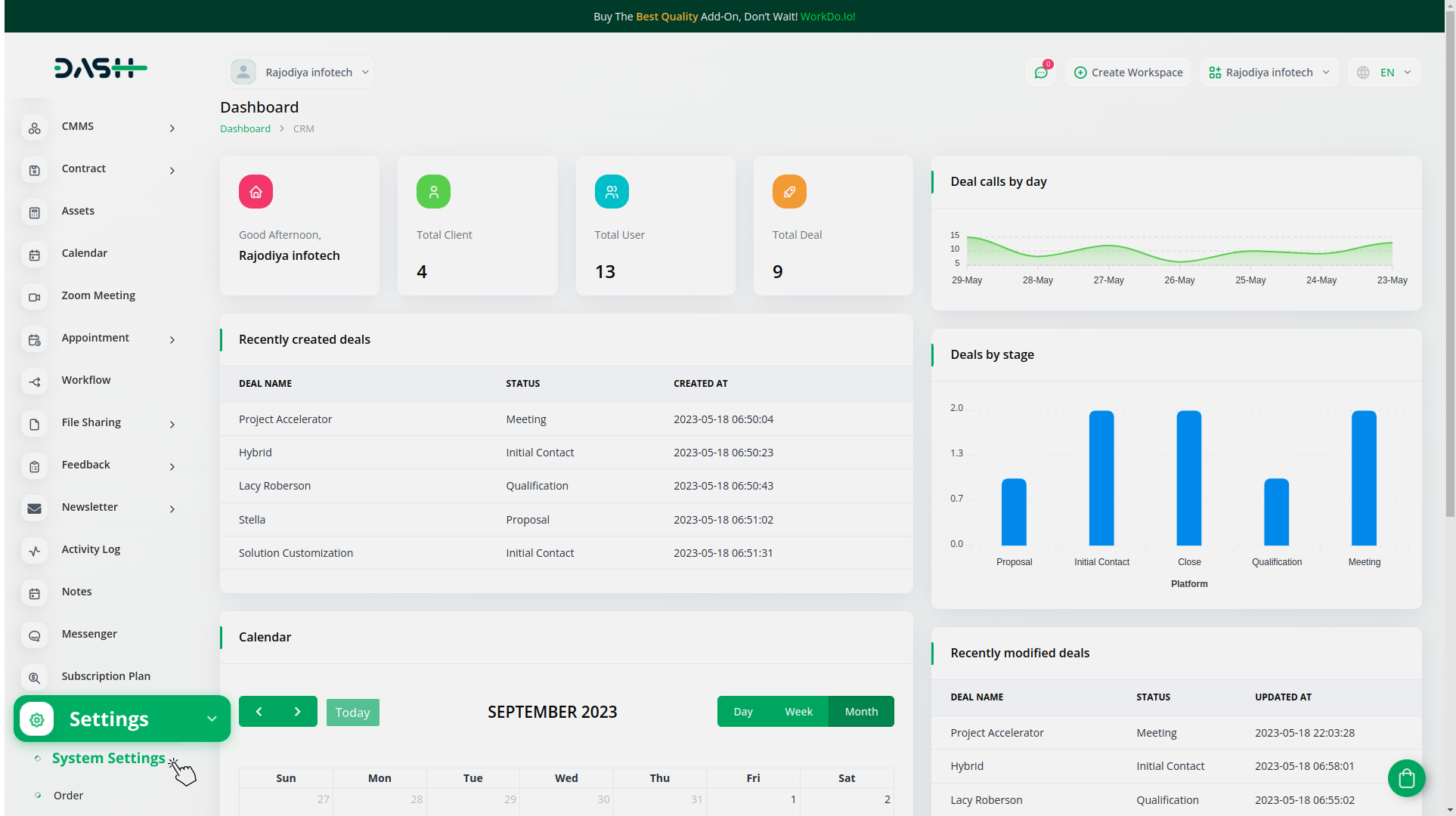The width and height of the screenshot is (1456, 816).
Task: Open Order submenu item
Action: (x=68, y=796)
